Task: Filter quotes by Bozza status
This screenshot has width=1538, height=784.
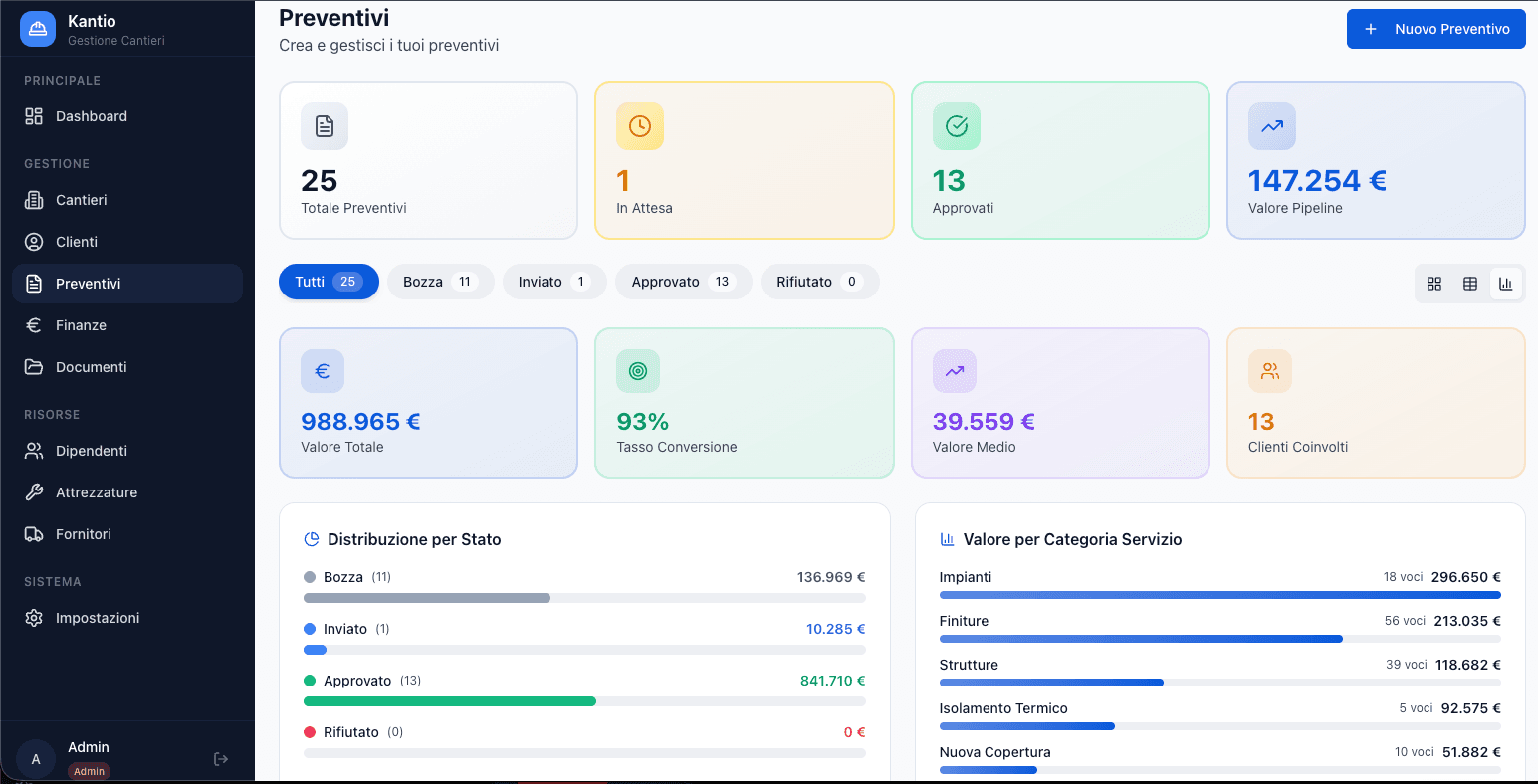Action: [441, 282]
